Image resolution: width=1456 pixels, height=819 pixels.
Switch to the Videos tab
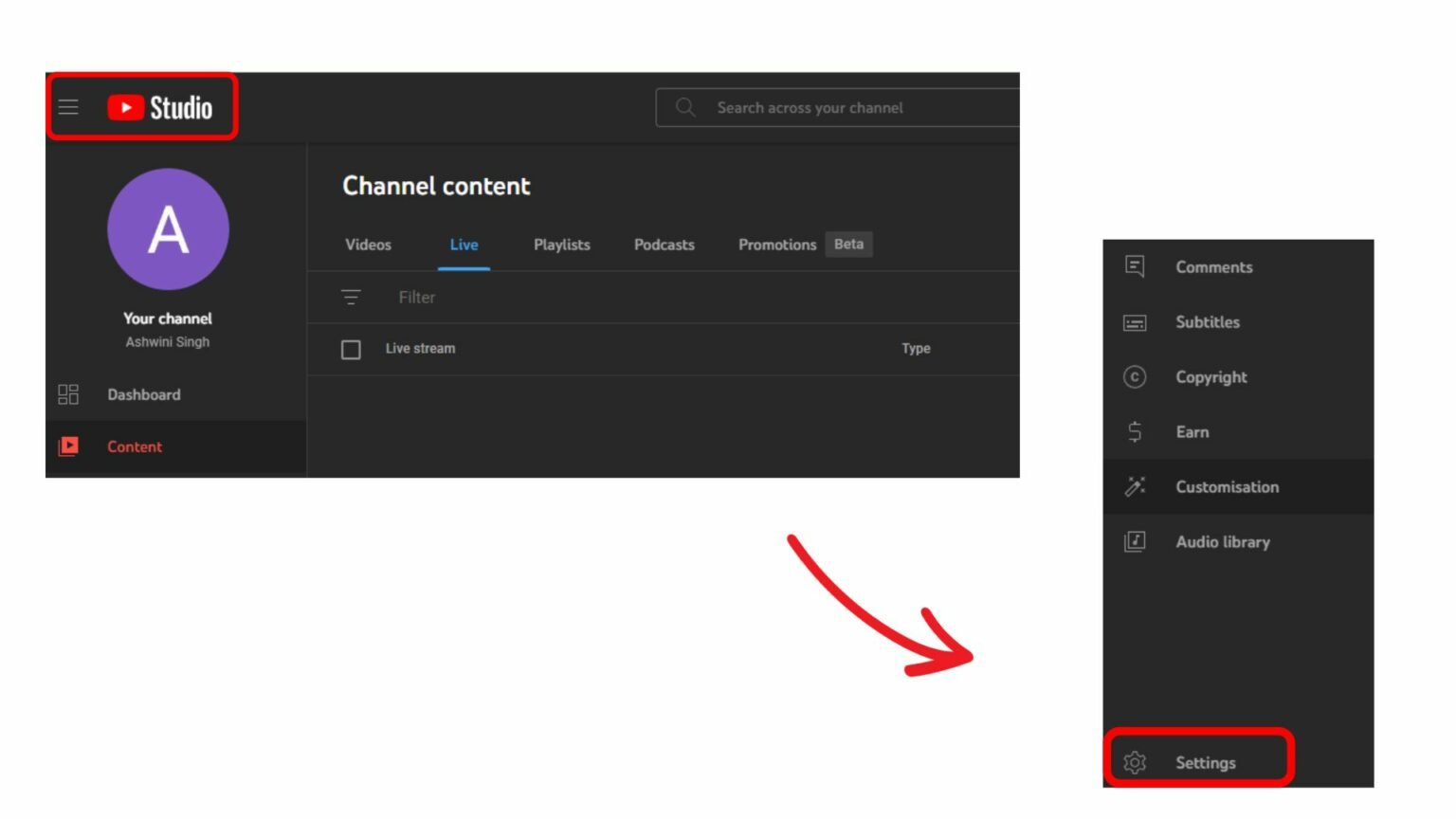[x=368, y=245]
